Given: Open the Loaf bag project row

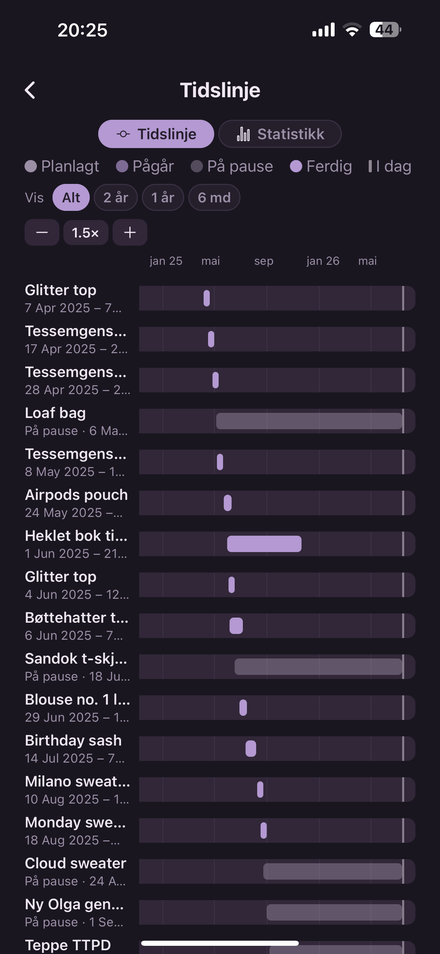Looking at the screenshot, I should pos(220,421).
